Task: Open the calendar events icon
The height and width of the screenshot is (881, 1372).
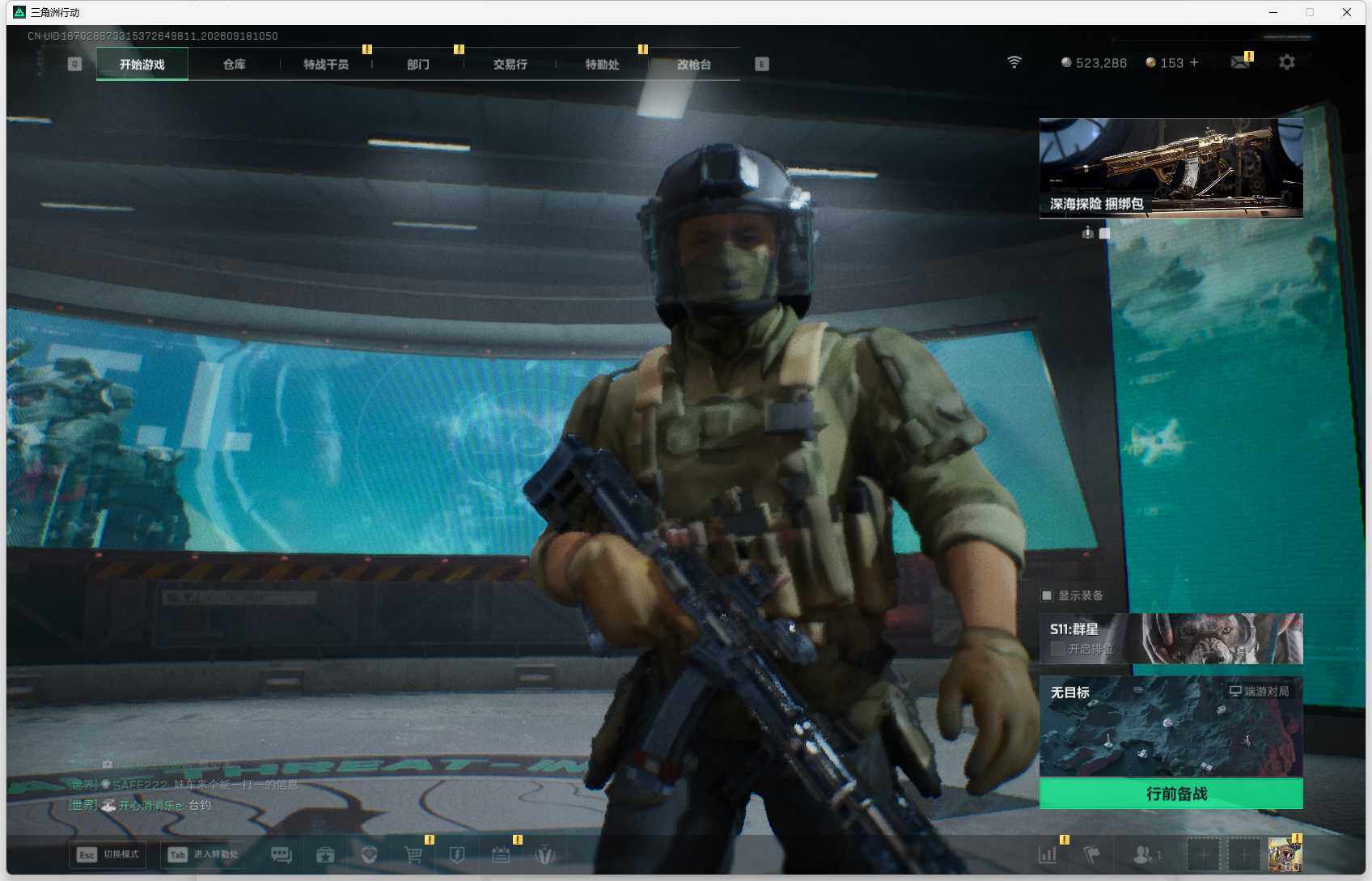Action: 501,855
